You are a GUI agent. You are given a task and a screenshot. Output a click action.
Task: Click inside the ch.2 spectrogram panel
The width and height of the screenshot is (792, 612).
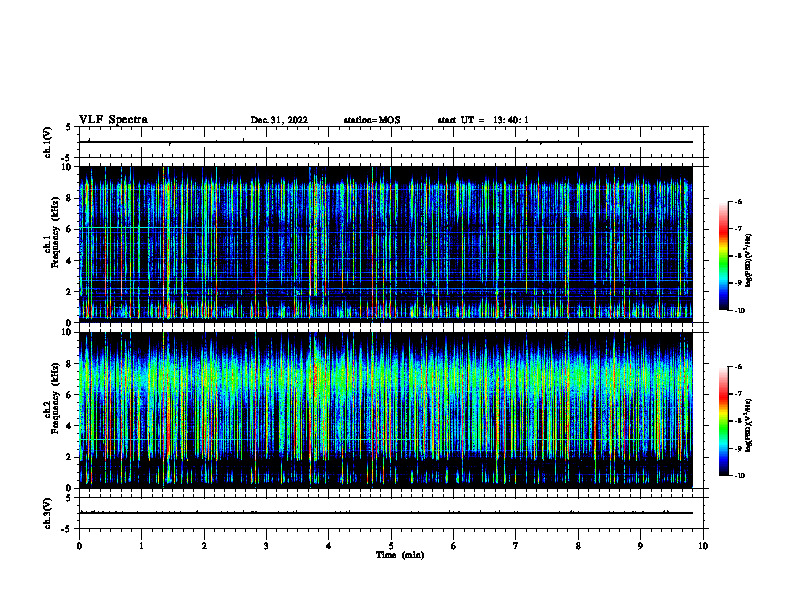point(386,410)
